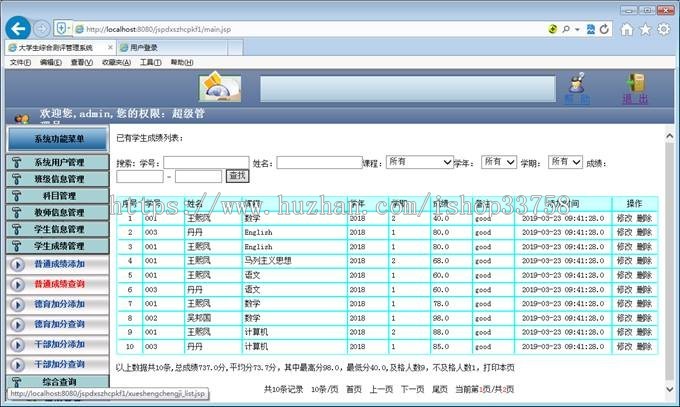Go to 尾页 in pagination

point(439,389)
